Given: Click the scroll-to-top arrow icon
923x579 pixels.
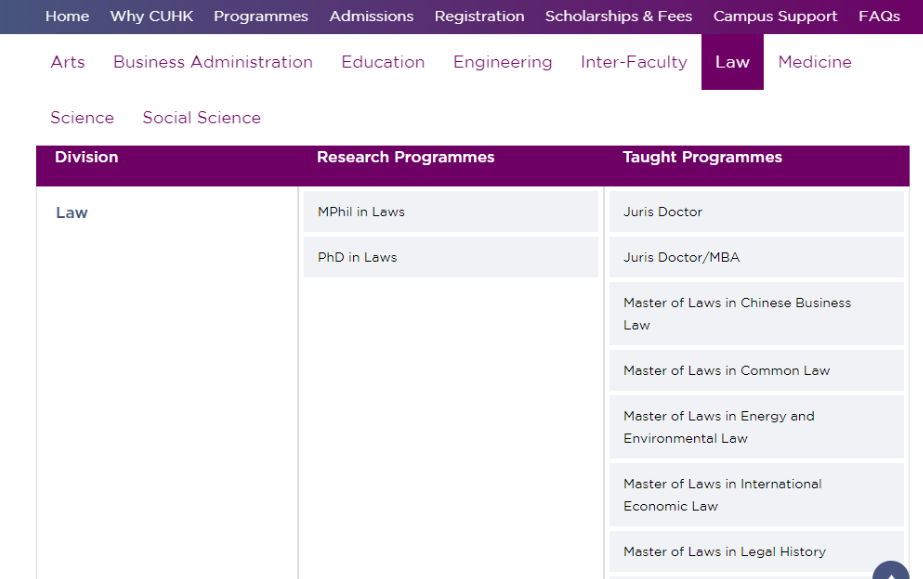Looking at the screenshot, I should click(x=891, y=571).
